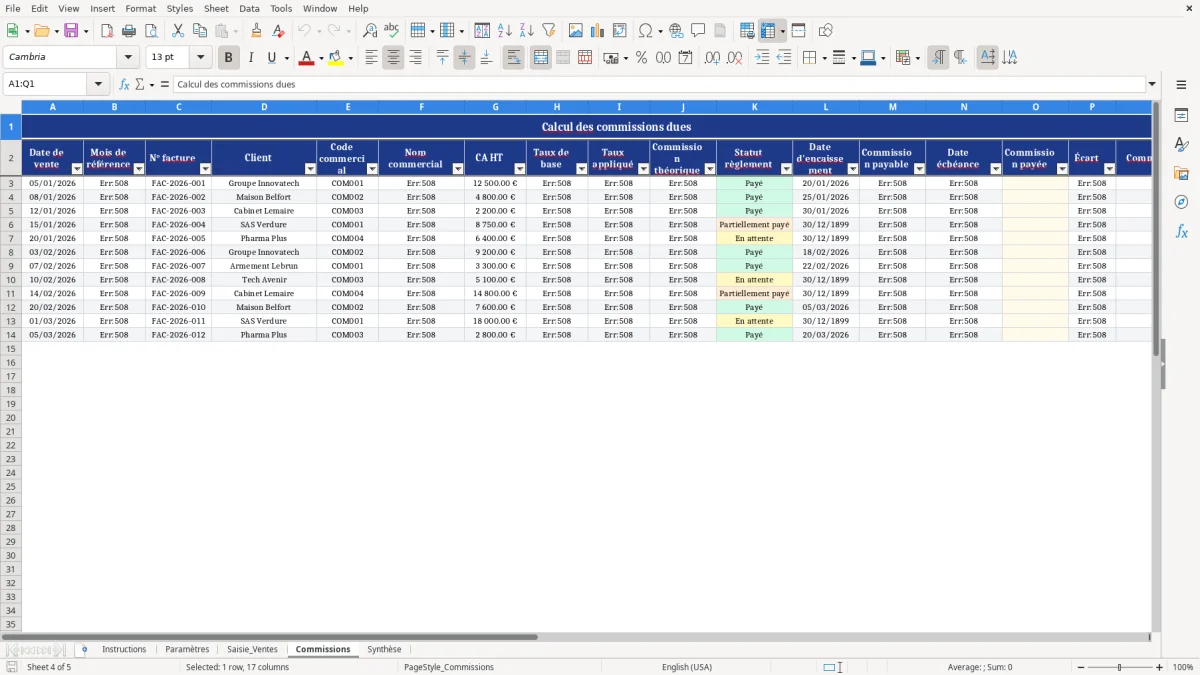Expand the formula bar
This screenshot has width=1200, height=675.
1152,84
